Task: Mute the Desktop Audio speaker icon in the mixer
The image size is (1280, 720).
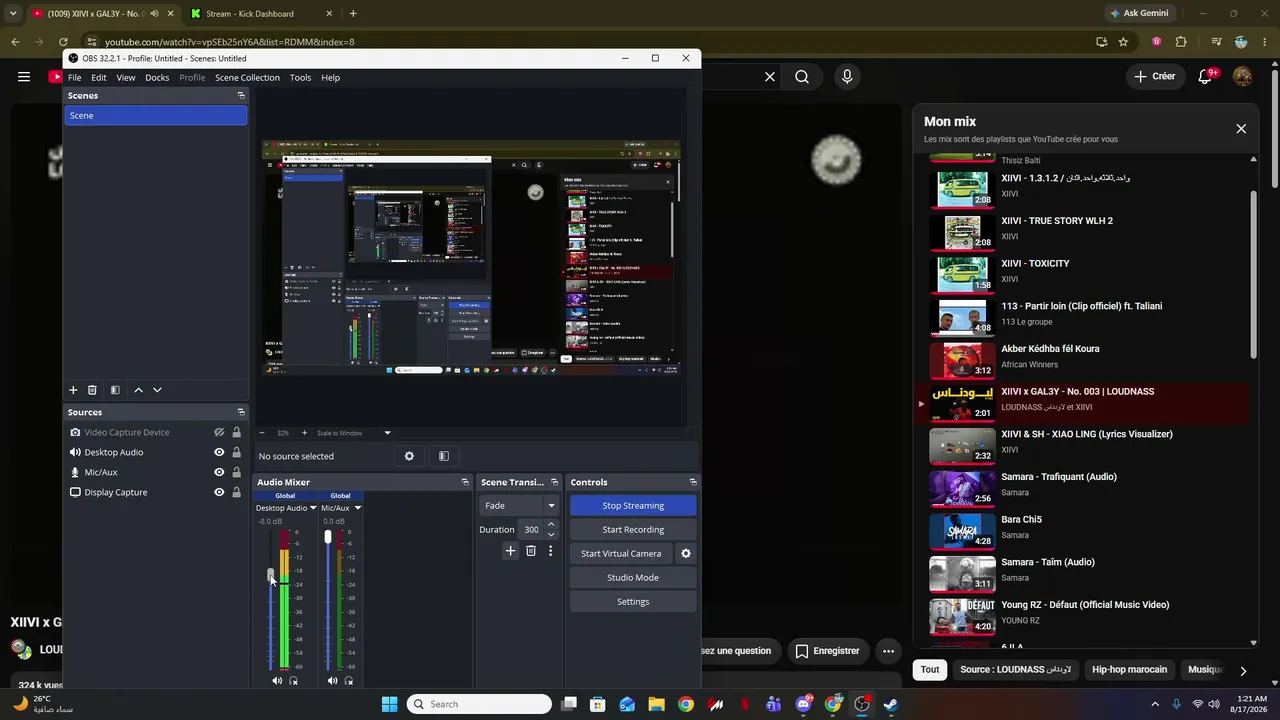Action: [277, 681]
